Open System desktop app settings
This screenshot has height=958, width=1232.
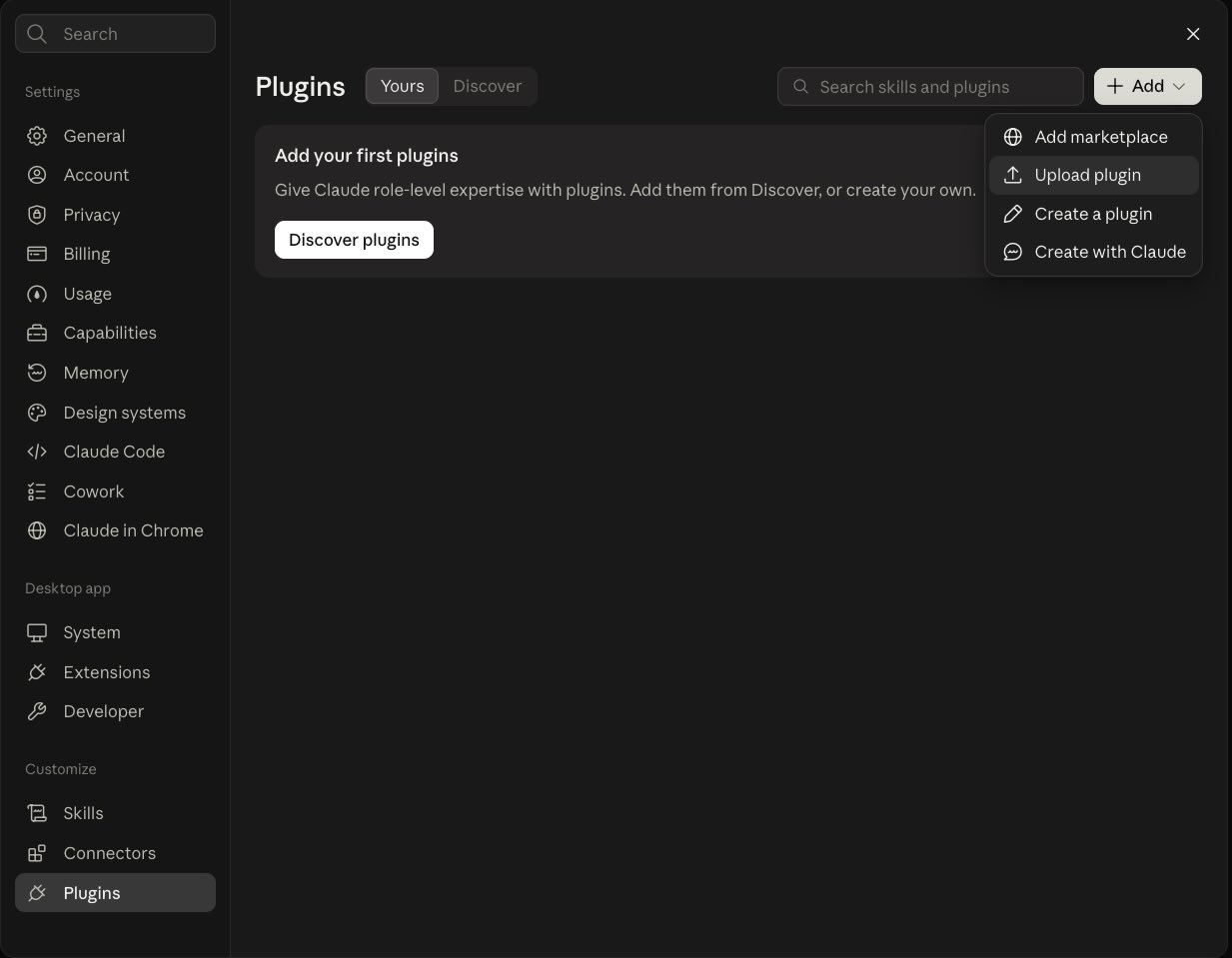coord(115,632)
